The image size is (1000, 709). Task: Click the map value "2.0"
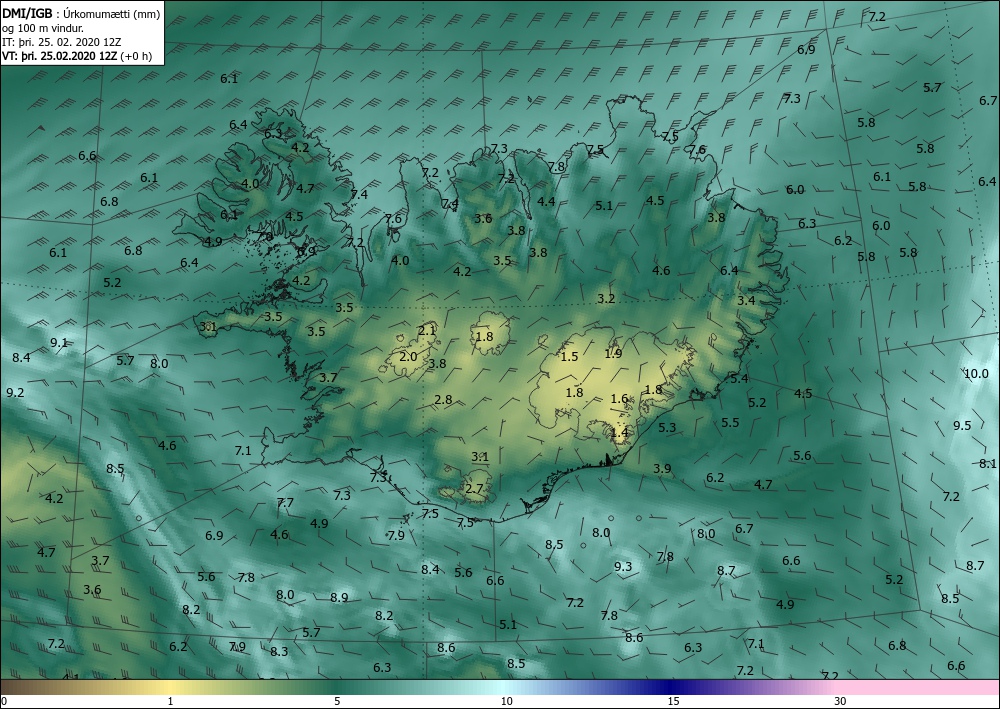pos(408,356)
